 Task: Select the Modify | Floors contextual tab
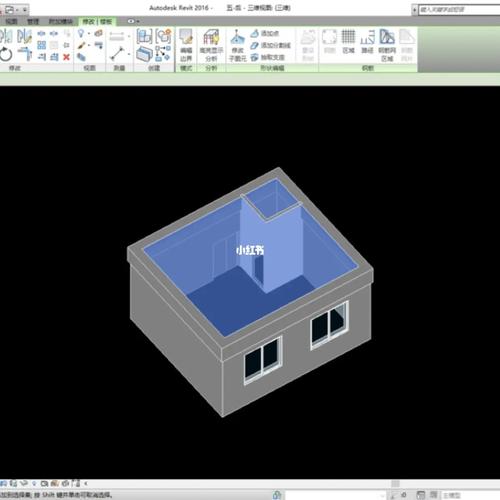click(x=97, y=22)
